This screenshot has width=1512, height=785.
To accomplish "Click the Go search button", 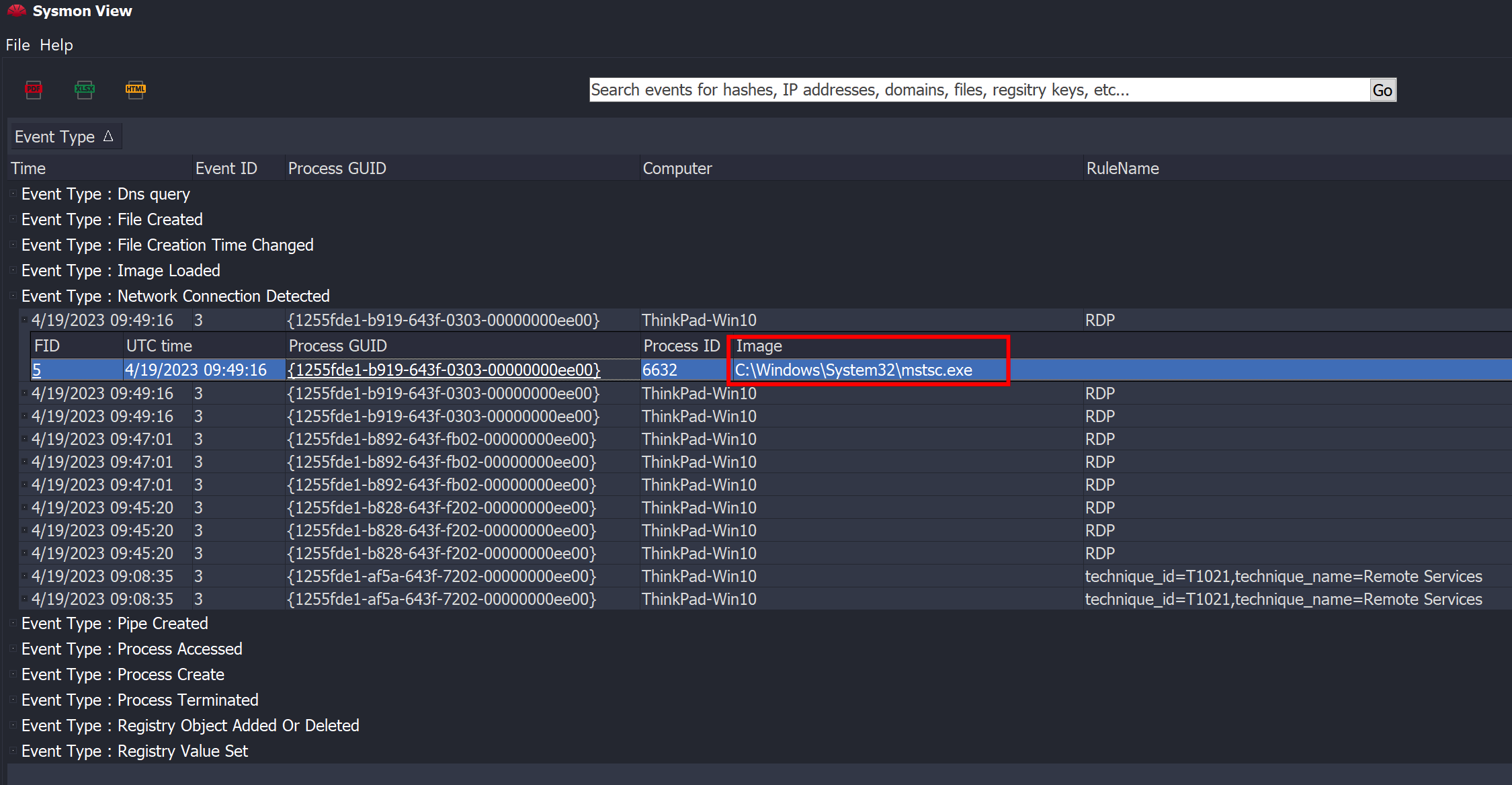I will (1382, 90).
